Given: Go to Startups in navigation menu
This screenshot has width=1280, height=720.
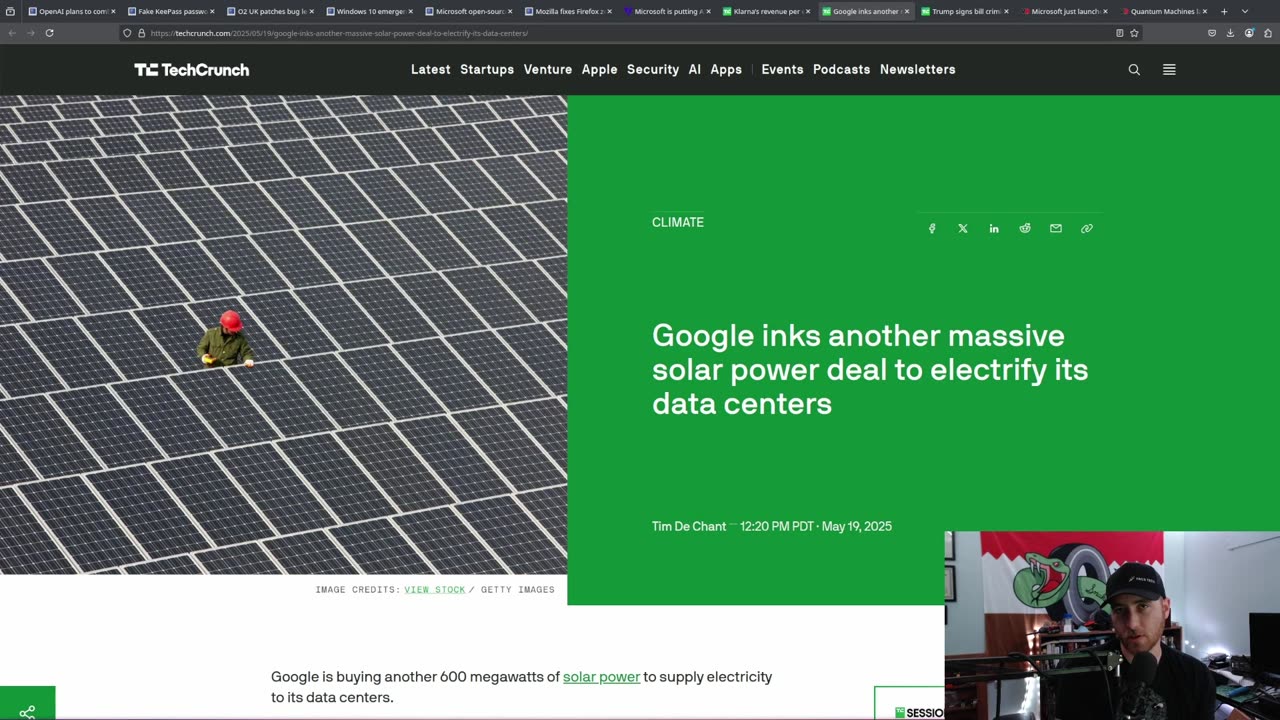Looking at the screenshot, I should [487, 70].
